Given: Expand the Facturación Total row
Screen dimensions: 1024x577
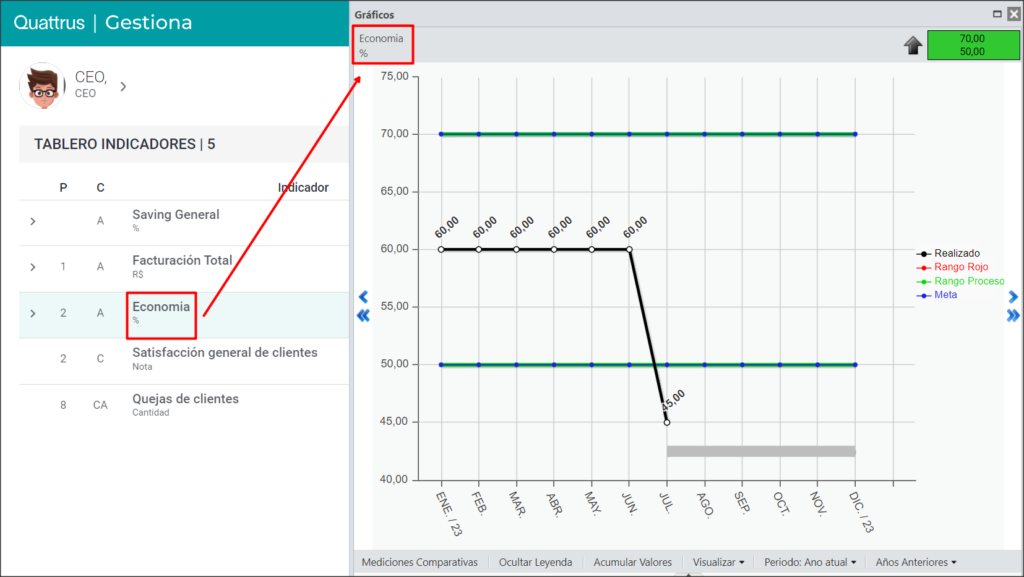Looking at the screenshot, I should [33, 267].
